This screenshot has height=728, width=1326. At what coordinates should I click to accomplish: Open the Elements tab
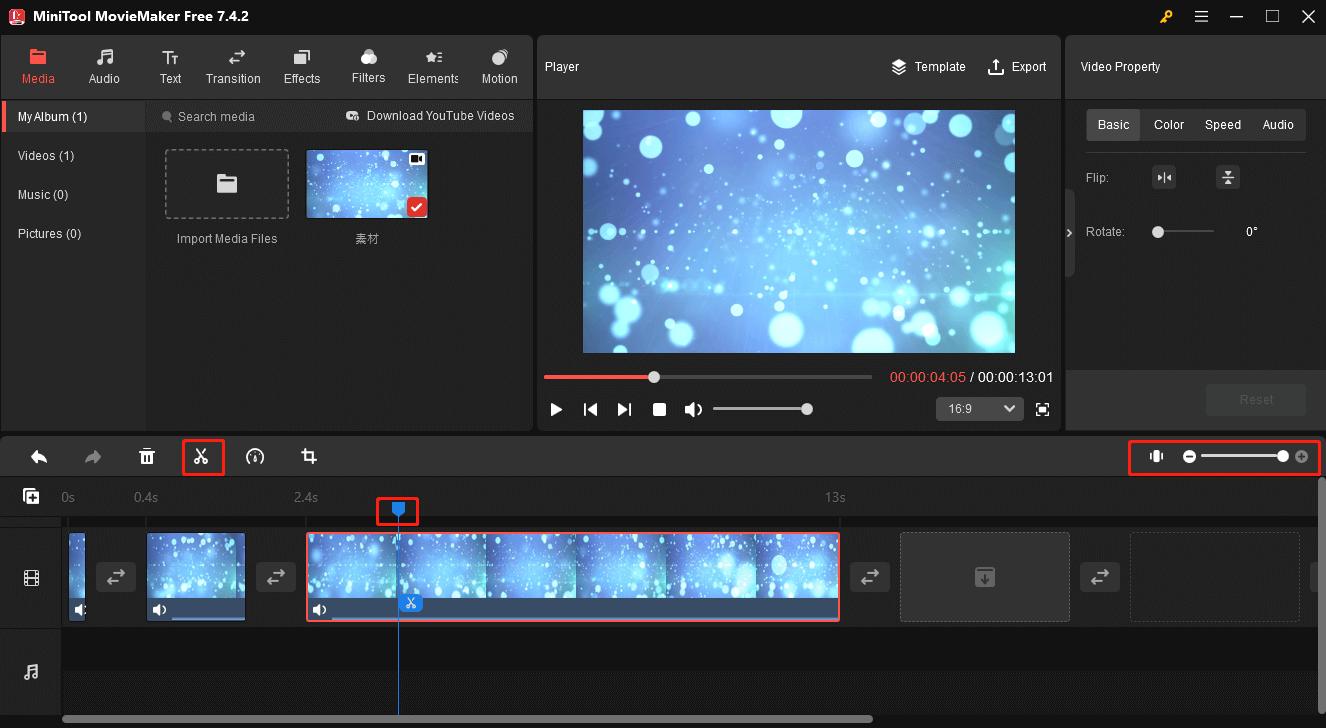tap(433, 67)
